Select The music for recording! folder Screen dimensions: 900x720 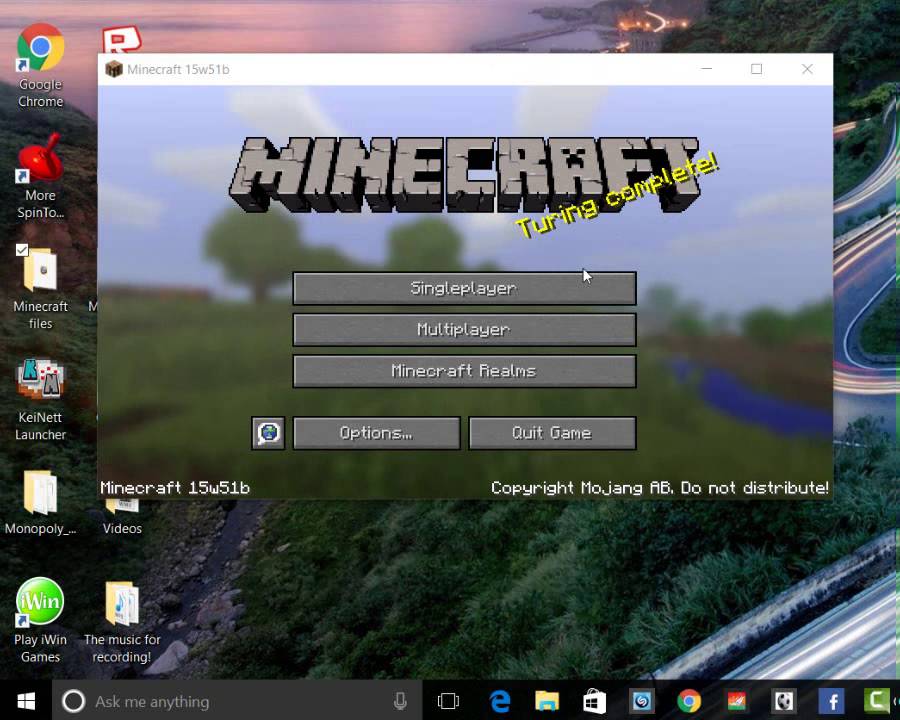[x=122, y=622]
